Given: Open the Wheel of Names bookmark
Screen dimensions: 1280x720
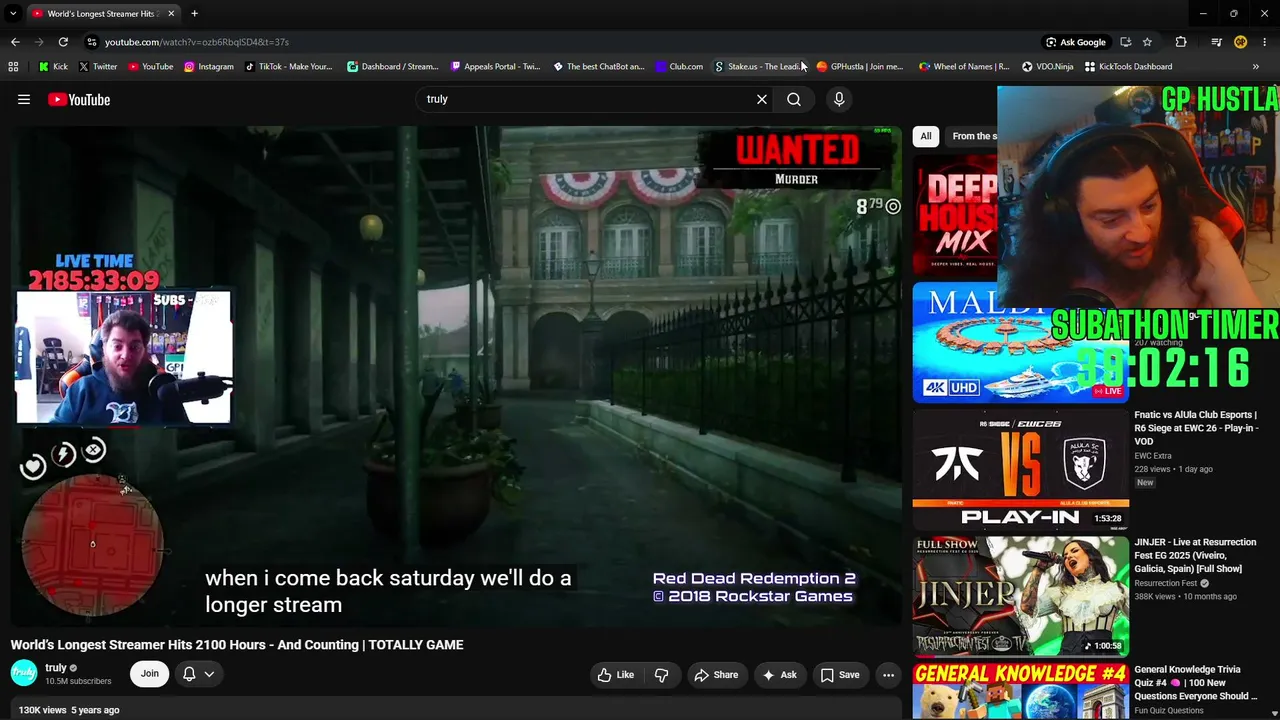Looking at the screenshot, I should pyautogui.click(x=964, y=67).
